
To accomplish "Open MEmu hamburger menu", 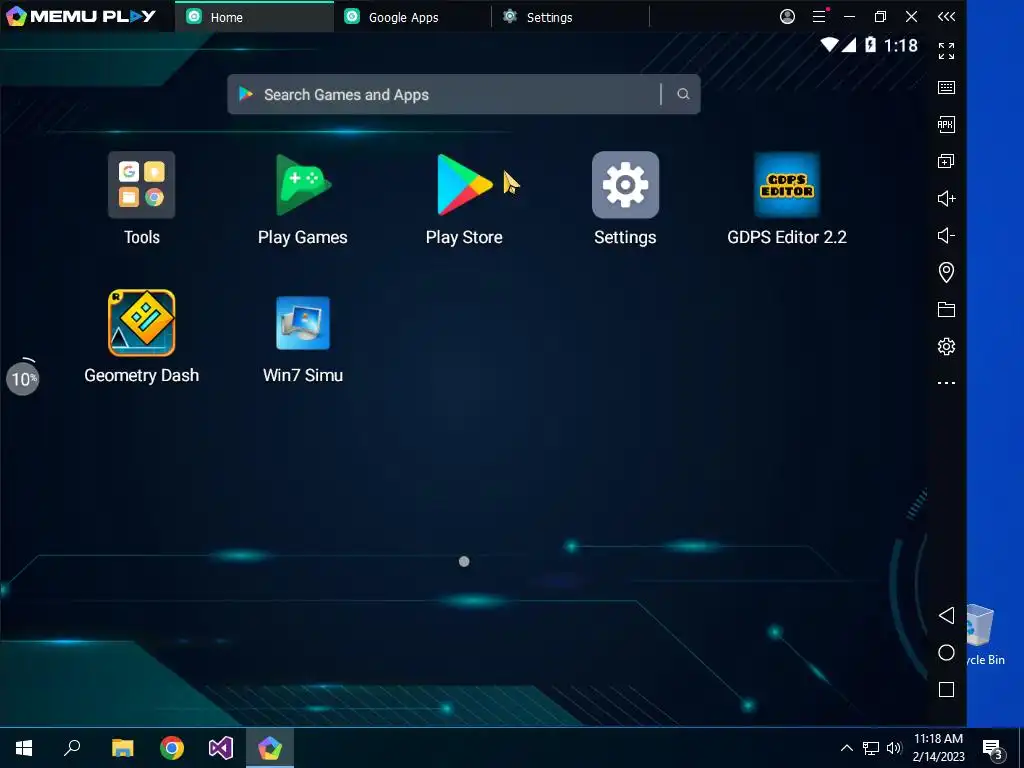I will tap(819, 16).
